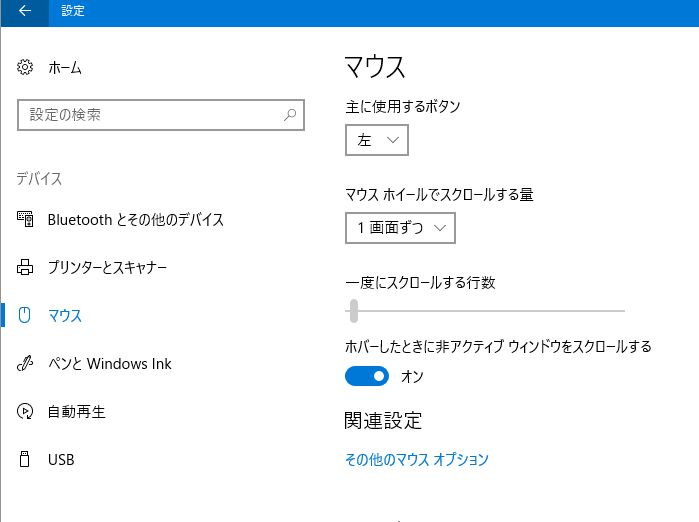Click the マウス ホイールでスクロールする量 label
This screenshot has height=522, width=699.
click(440, 195)
